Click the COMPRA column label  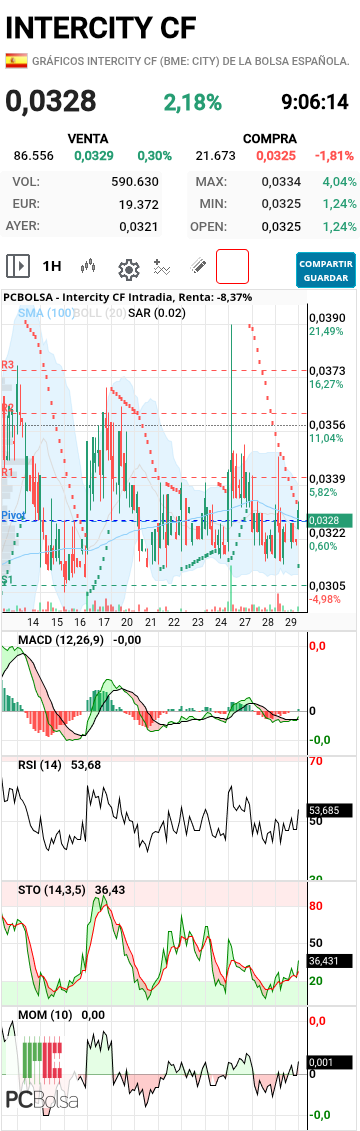click(x=269, y=138)
